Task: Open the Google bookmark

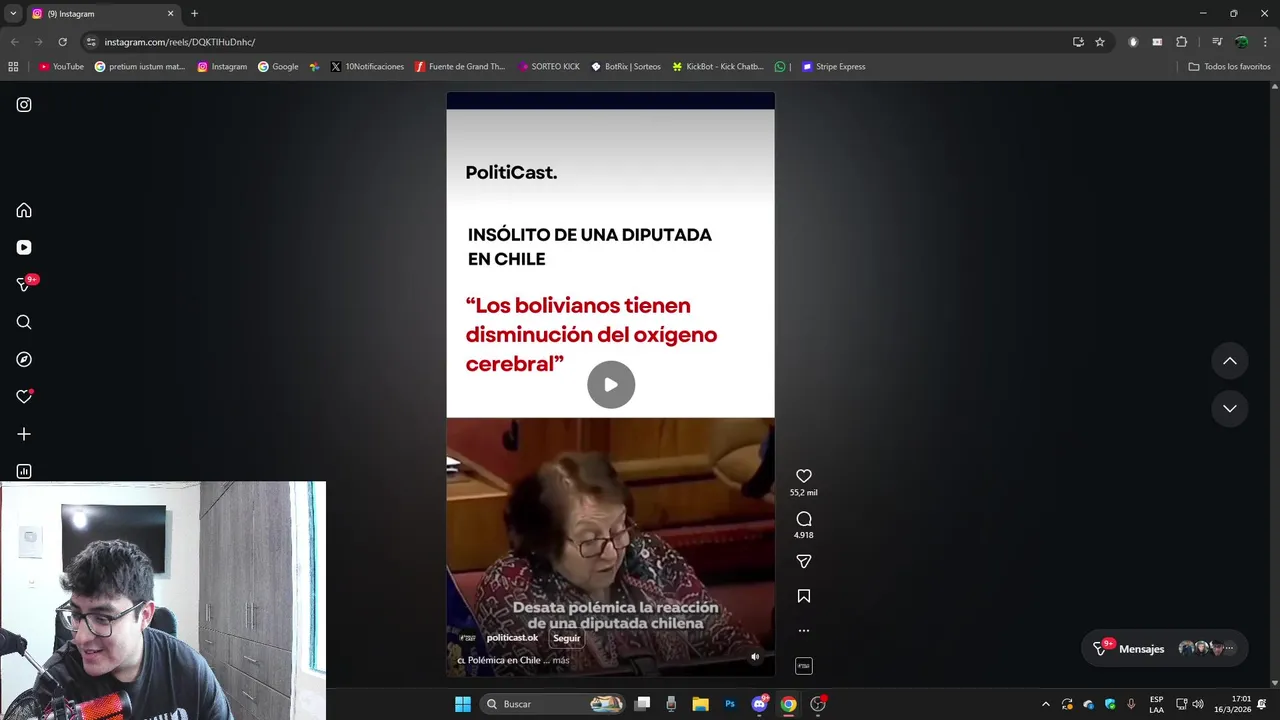Action: point(278,67)
